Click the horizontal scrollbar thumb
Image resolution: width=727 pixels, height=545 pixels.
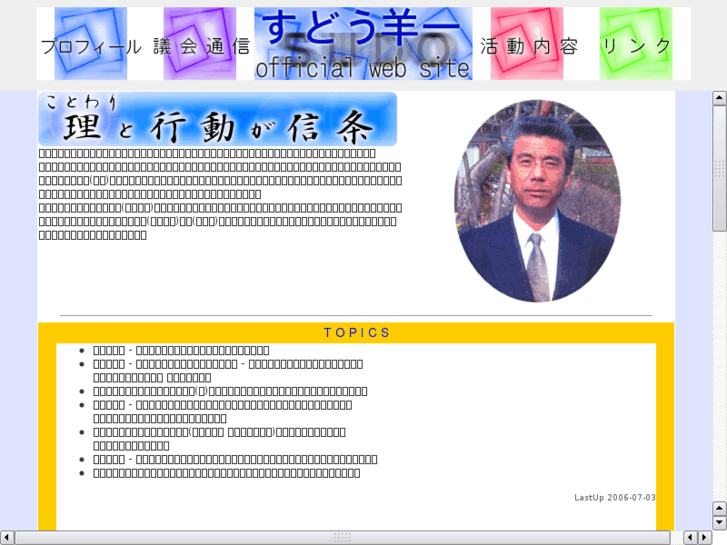342,537
